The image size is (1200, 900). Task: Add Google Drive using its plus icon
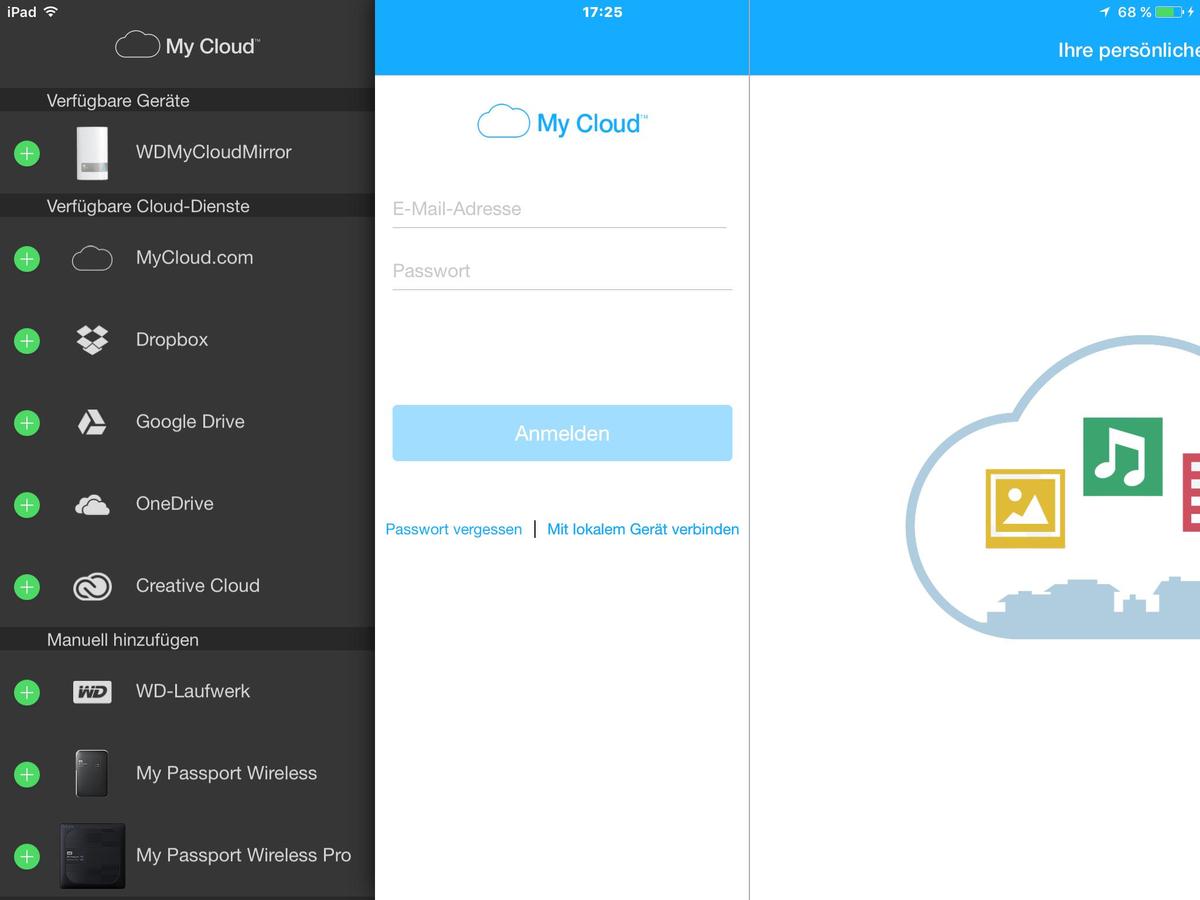click(27, 423)
